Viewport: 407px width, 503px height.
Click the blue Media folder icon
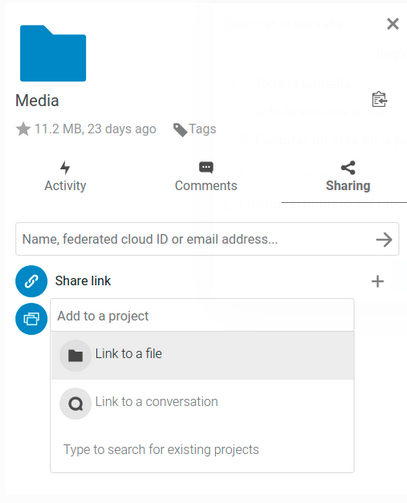(x=53, y=53)
